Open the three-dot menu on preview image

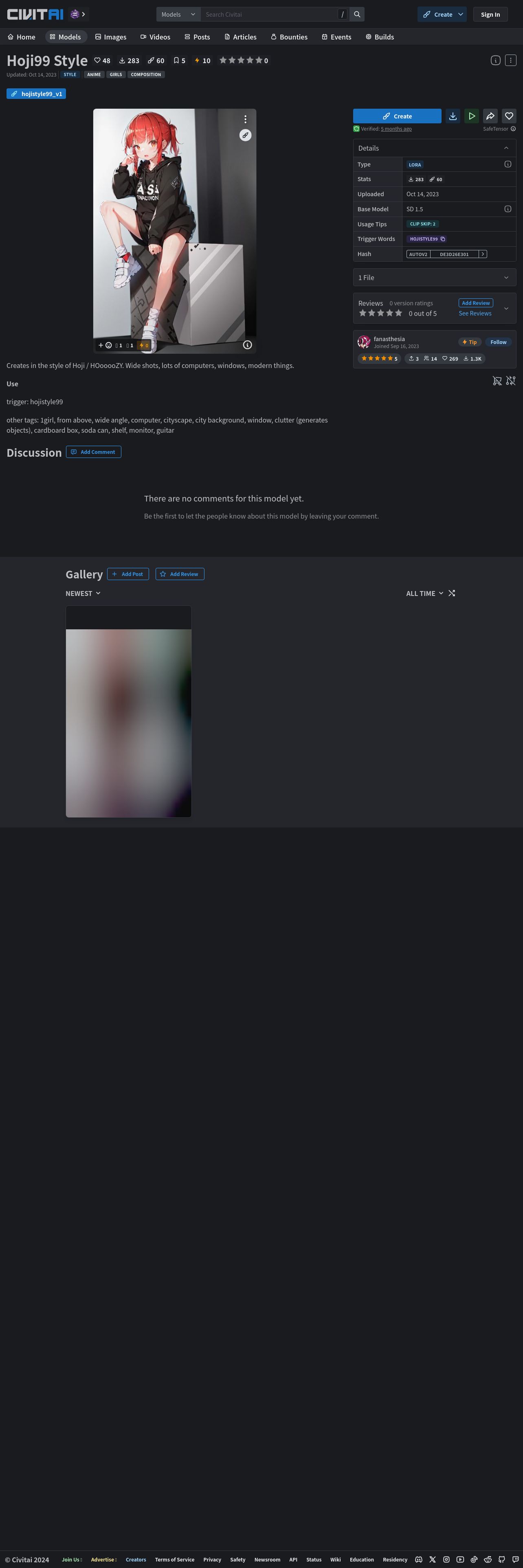245,119
